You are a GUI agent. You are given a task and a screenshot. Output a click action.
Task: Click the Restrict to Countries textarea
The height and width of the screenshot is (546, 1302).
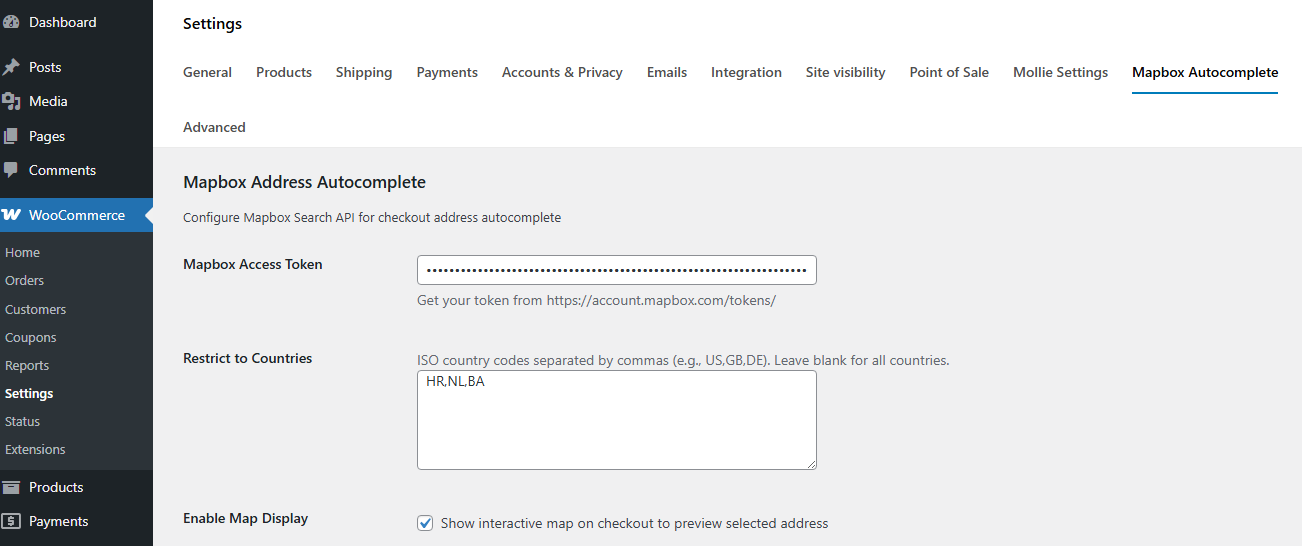point(616,420)
